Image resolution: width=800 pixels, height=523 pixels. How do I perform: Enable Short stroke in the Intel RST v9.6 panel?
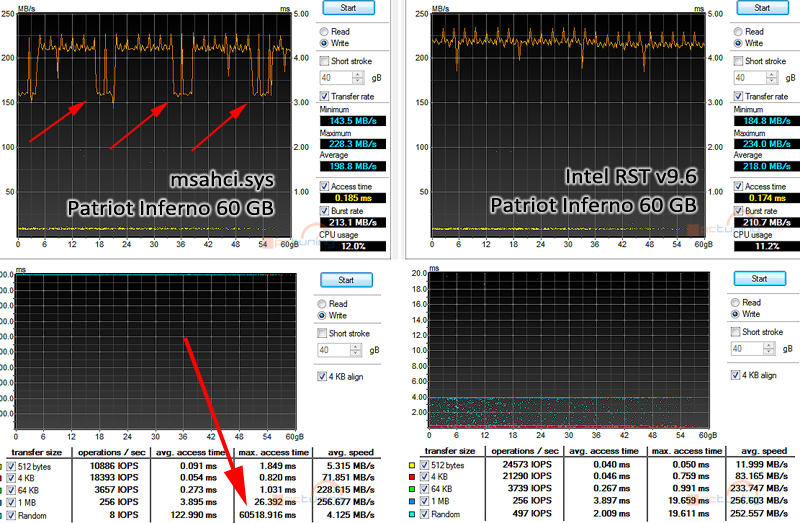tap(738, 61)
